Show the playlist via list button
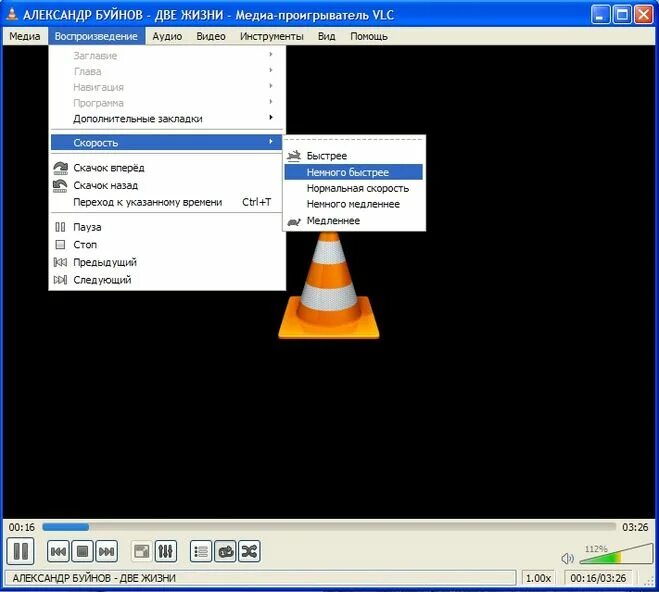Screen dimensions: 659x592 pyautogui.click(x=200, y=551)
